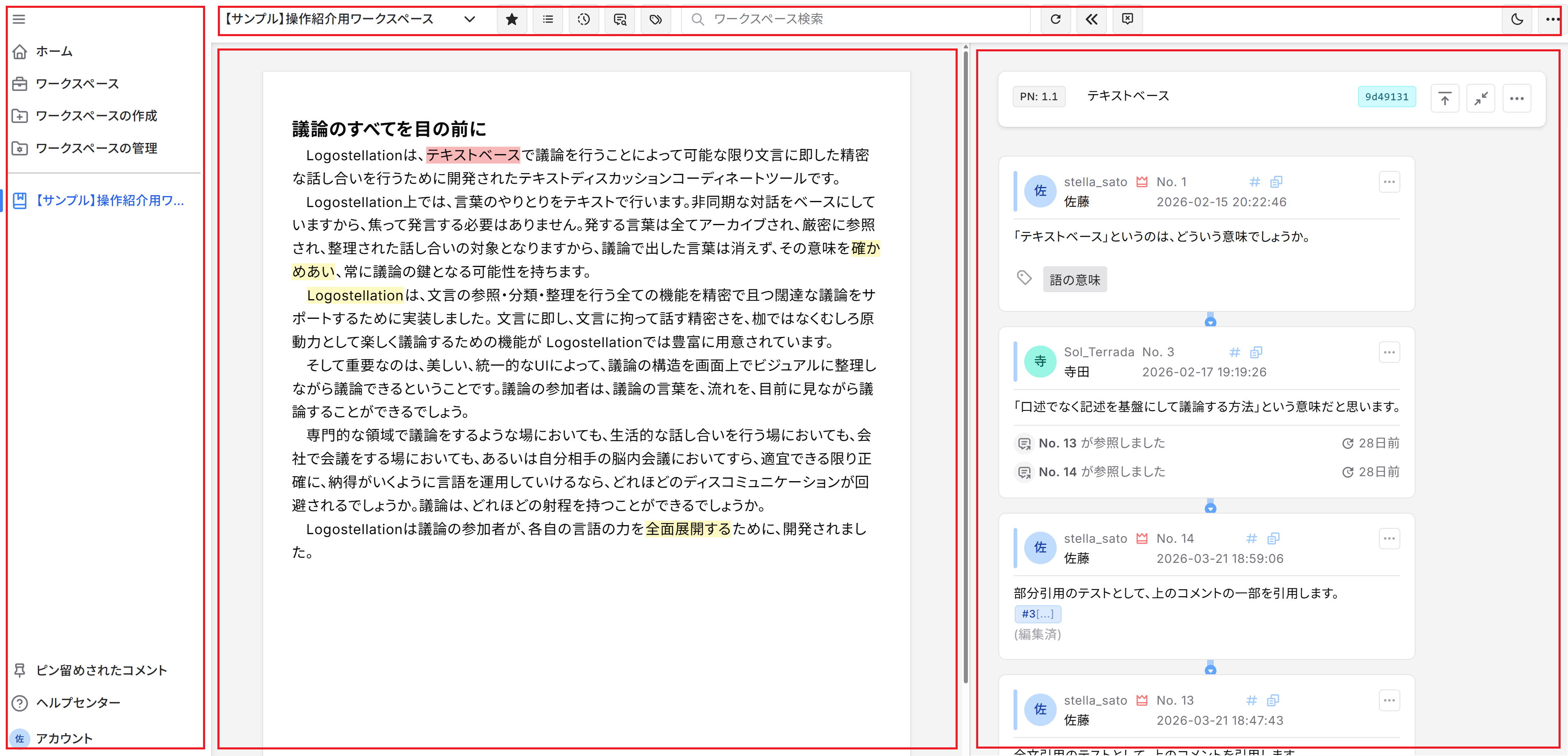
Task: Click the 語の意味 tag on comment No. 1
Action: [1074, 279]
